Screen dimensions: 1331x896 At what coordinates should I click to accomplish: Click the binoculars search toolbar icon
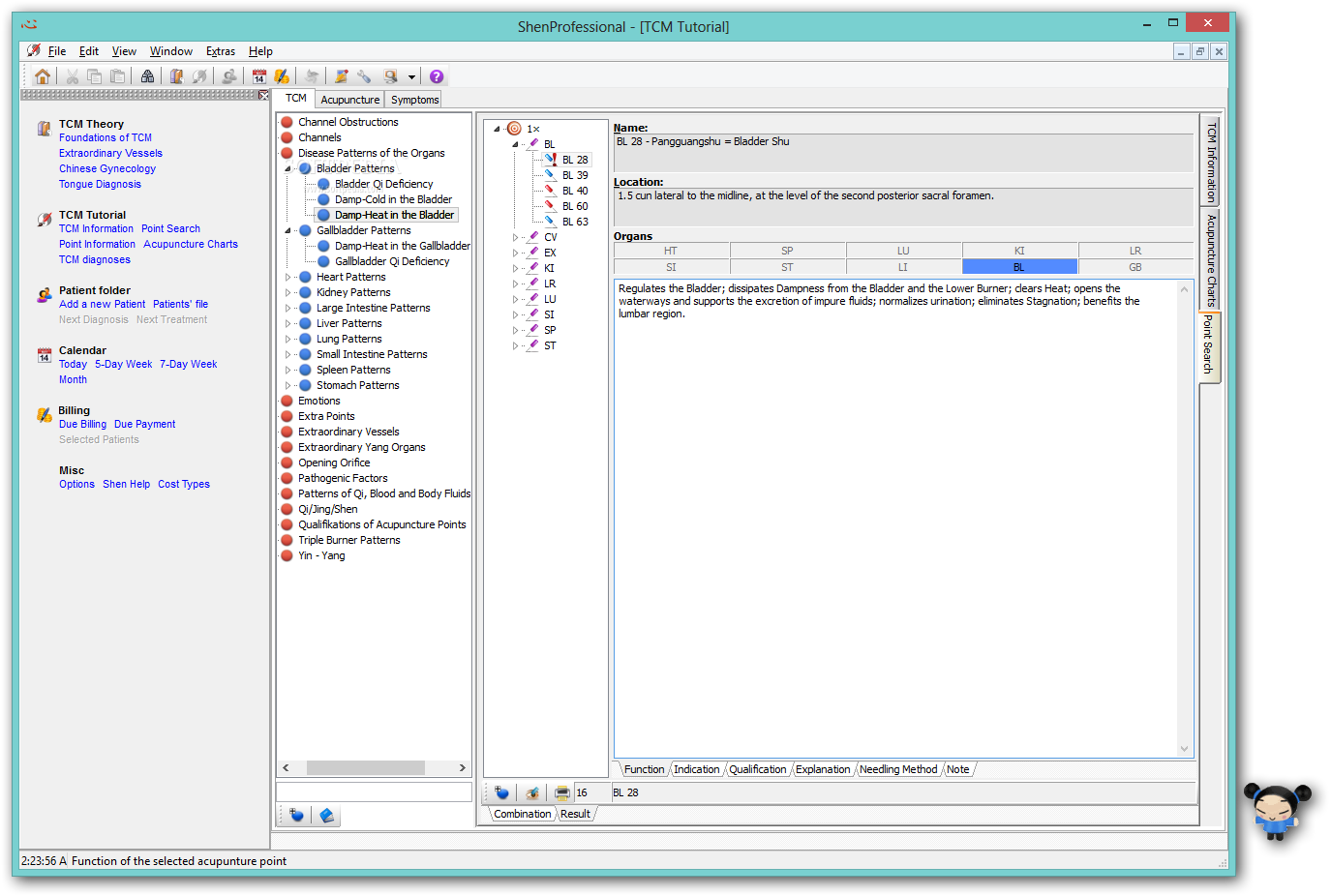point(147,76)
